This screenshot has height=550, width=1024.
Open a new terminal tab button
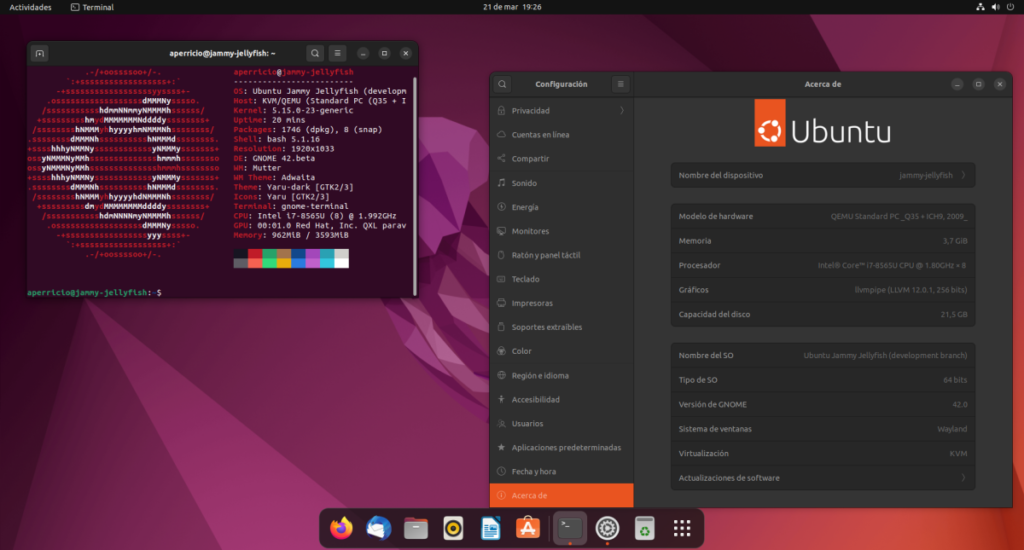tap(40, 53)
